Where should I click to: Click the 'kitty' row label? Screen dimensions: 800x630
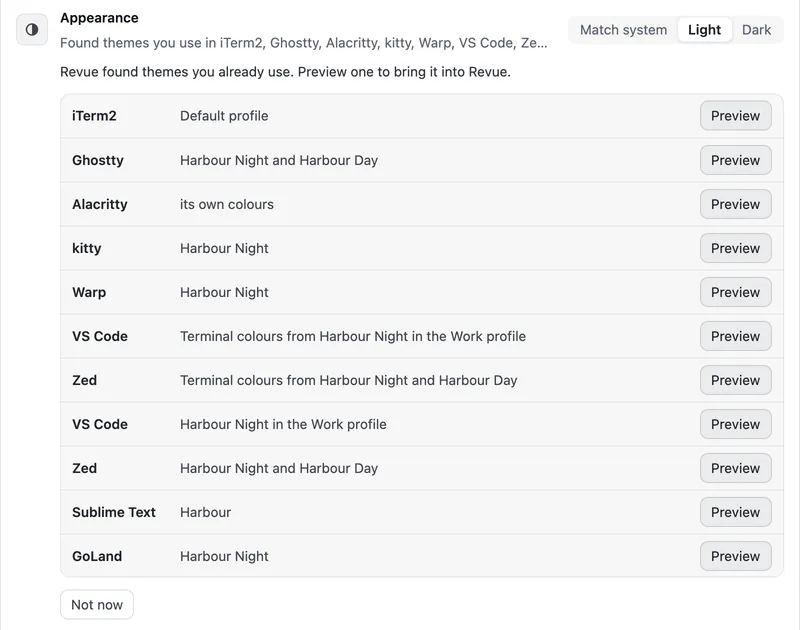(87, 248)
